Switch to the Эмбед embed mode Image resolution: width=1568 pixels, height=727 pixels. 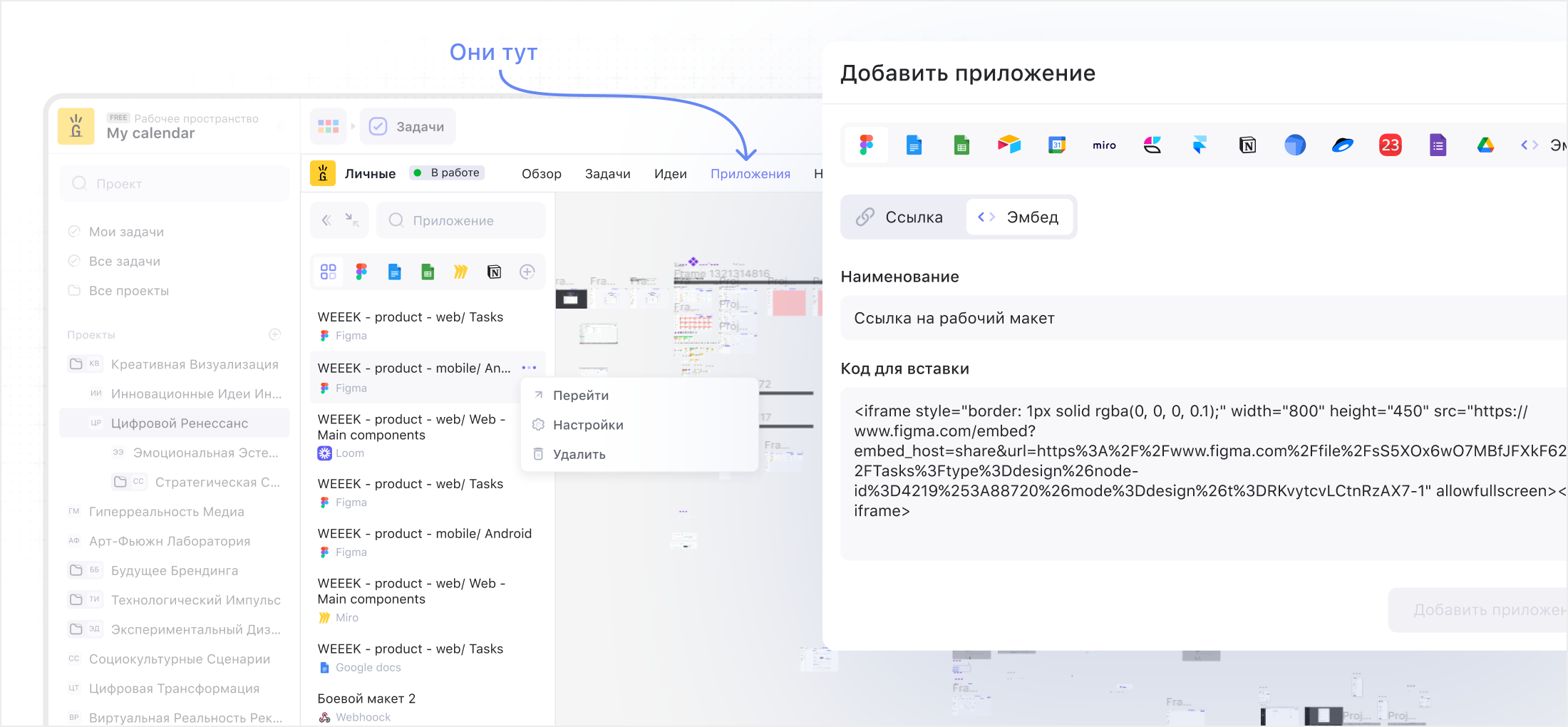coord(1018,217)
